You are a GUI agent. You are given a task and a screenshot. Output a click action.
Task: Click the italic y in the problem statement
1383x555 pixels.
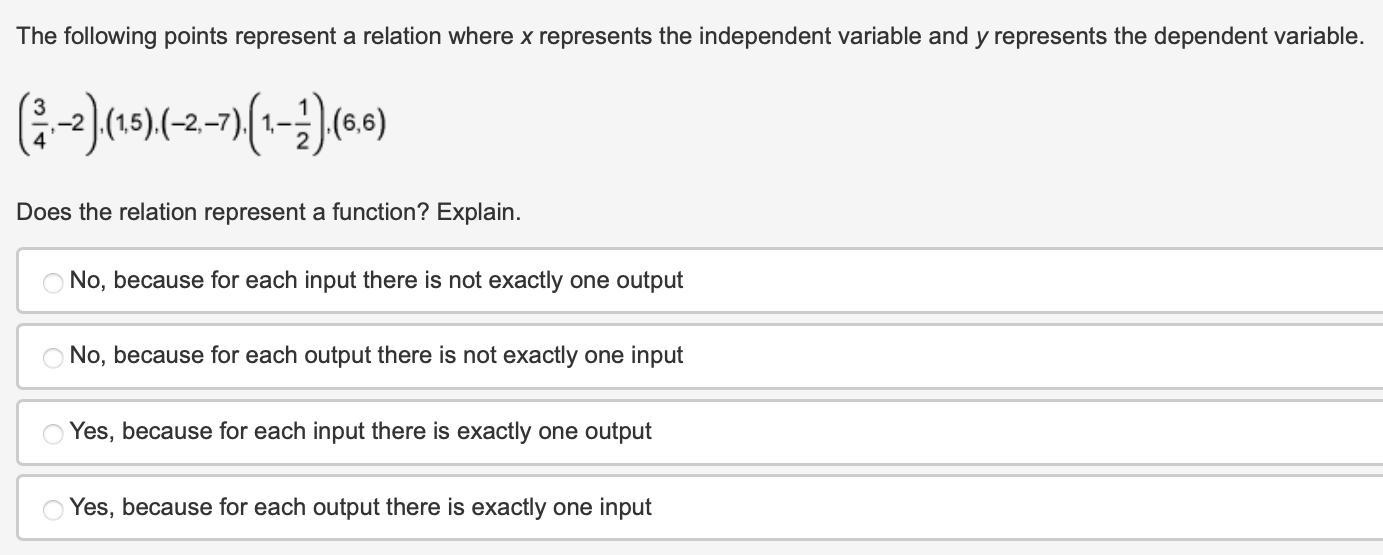[x=981, y=37]
